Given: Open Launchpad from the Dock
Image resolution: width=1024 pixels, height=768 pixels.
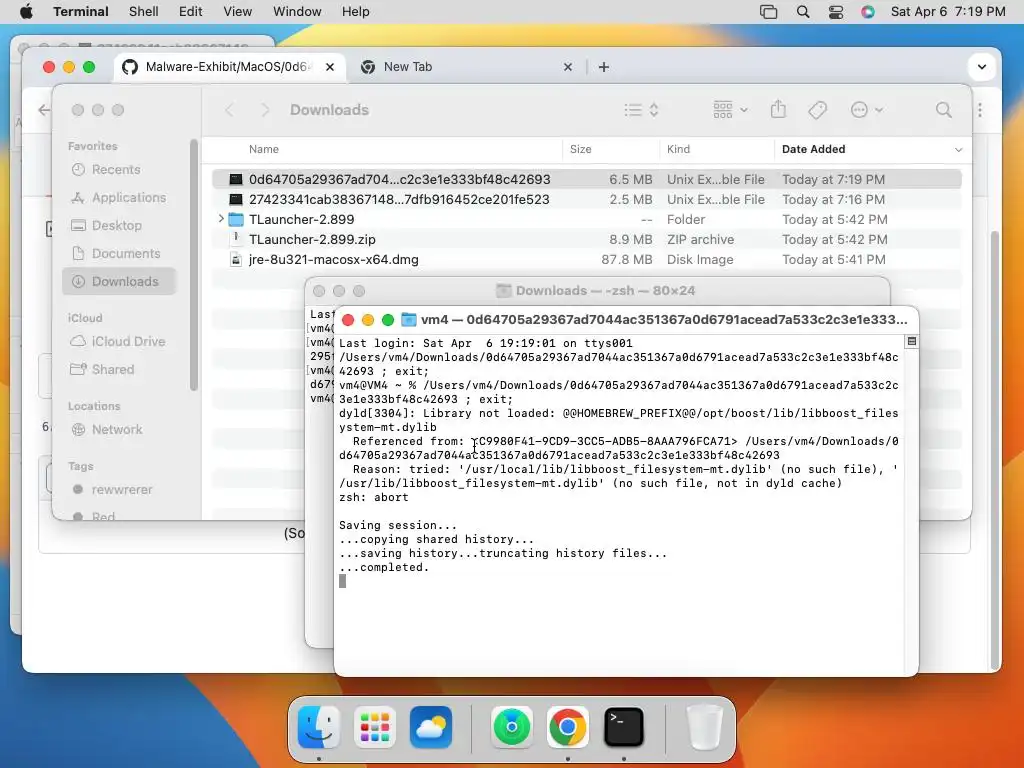Looking at the screenshot, I should [375, 727].
